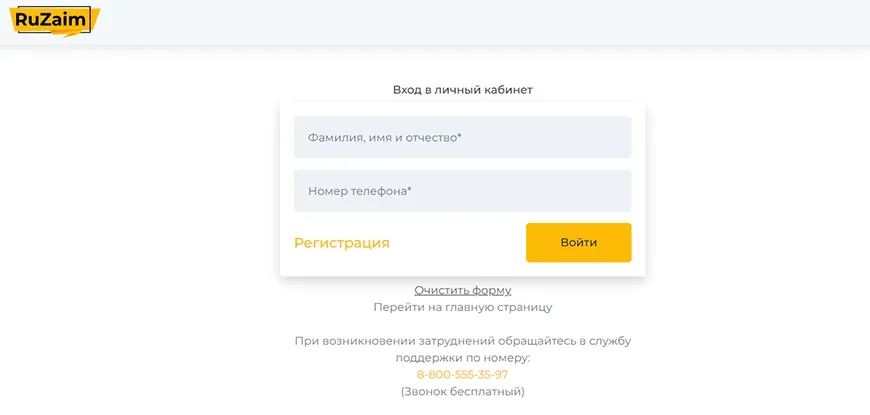Image resolution: width=870 pixels, height=415 pixels.
Task: Click the "Очистить форму" link
Action: [x=463, y=290]
